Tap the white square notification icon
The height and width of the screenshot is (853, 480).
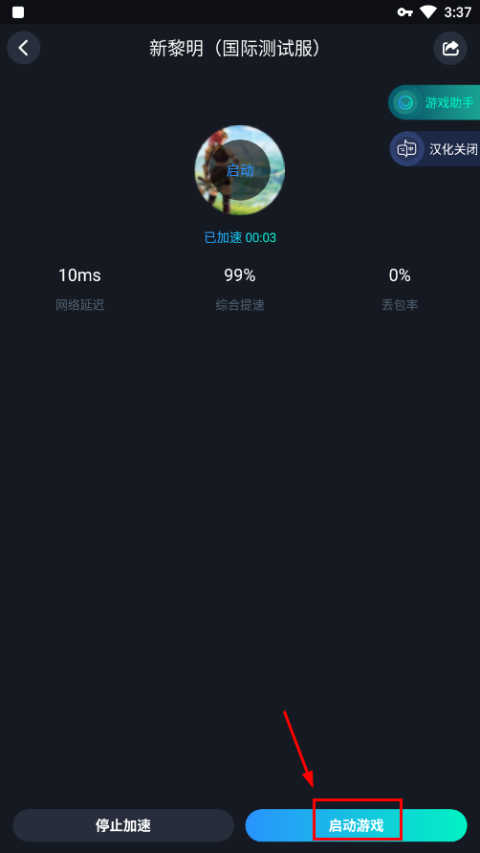coord(18,12)
